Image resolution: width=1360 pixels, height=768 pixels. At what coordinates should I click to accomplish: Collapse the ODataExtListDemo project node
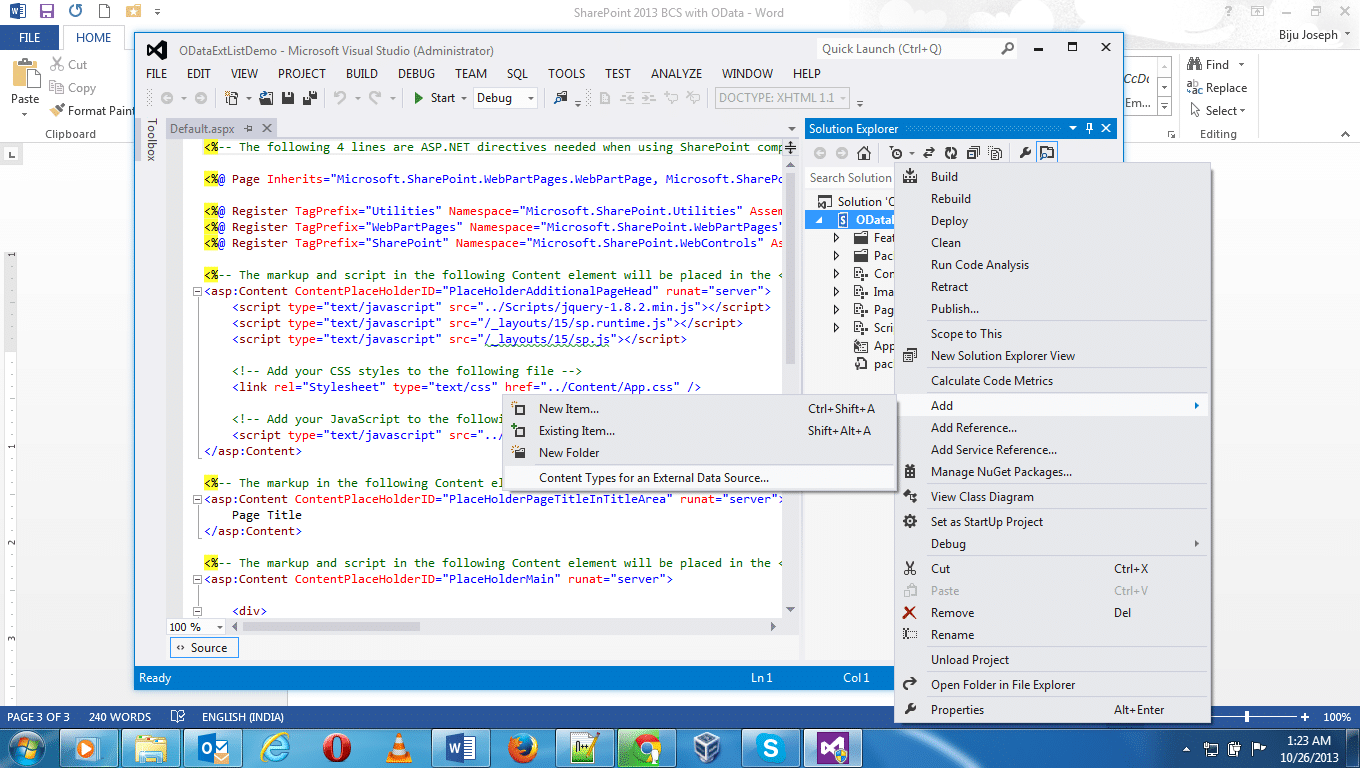point(820,220)
